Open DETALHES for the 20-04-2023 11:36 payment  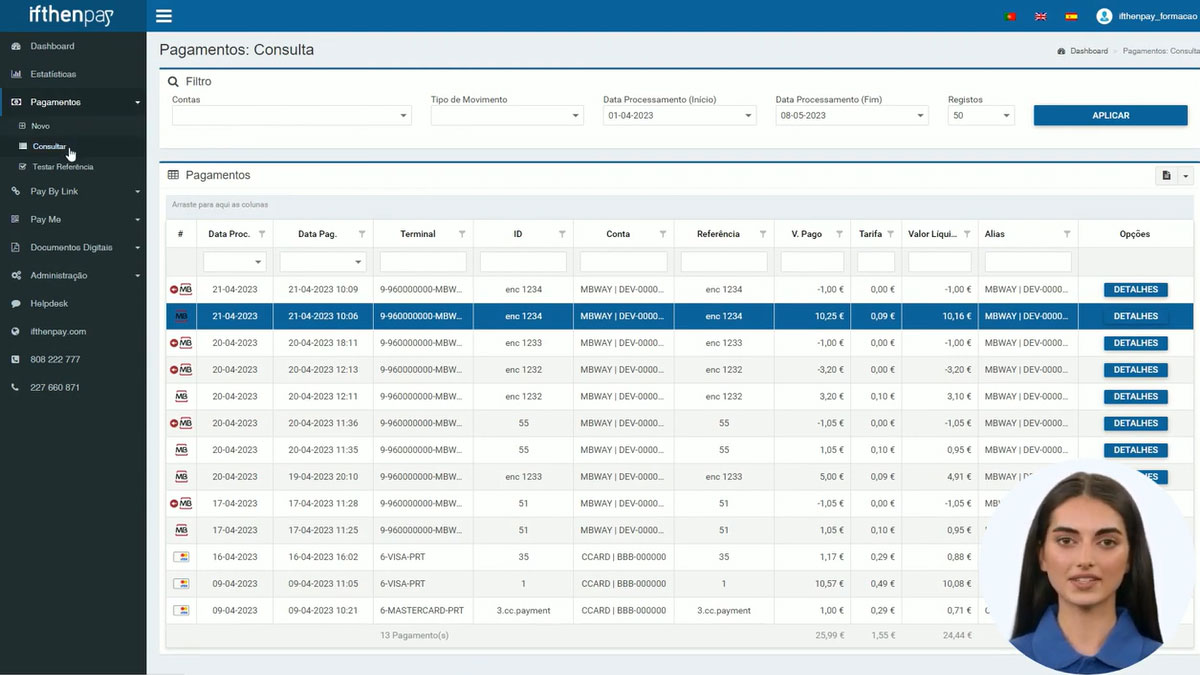(1136, 424)
